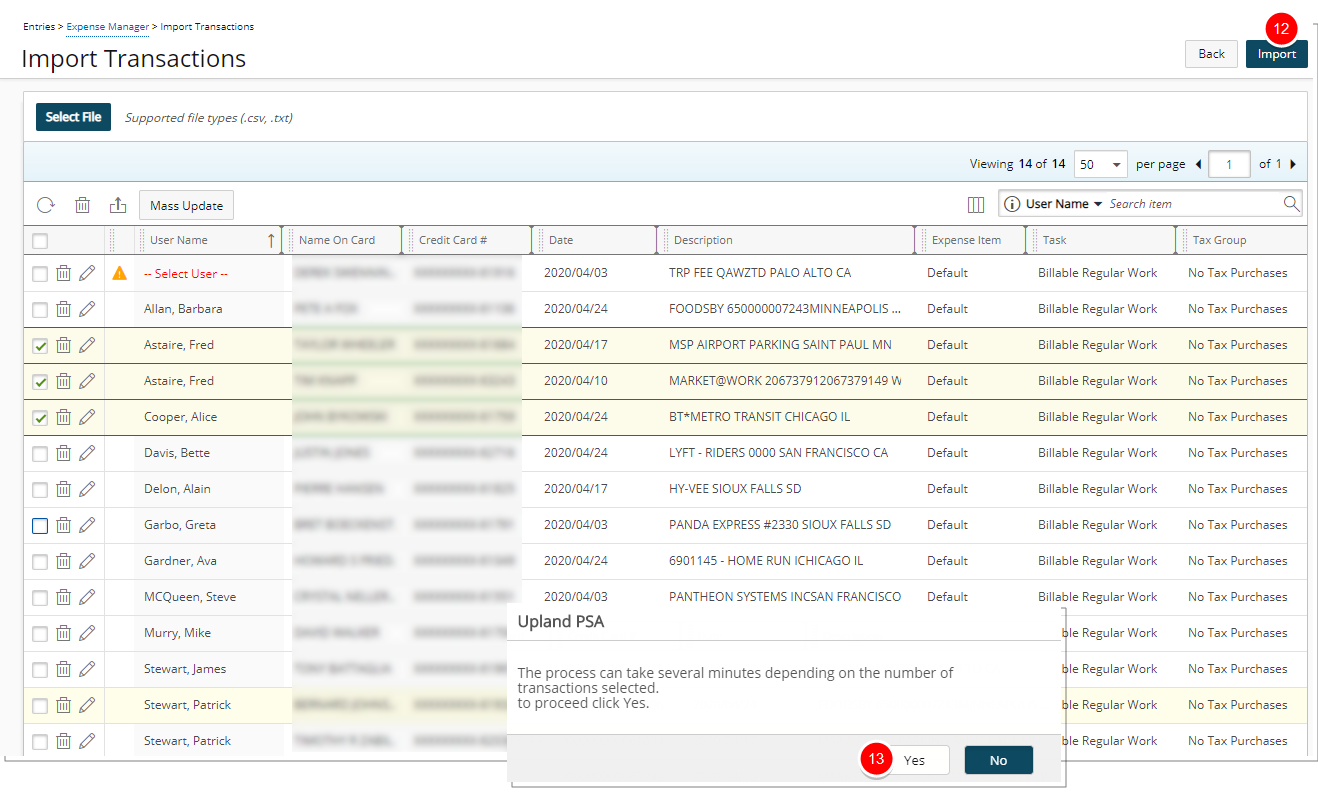Check the Delon, Alain checkbox
This screenshot has width=1318, height=799.
coord(40,490)
